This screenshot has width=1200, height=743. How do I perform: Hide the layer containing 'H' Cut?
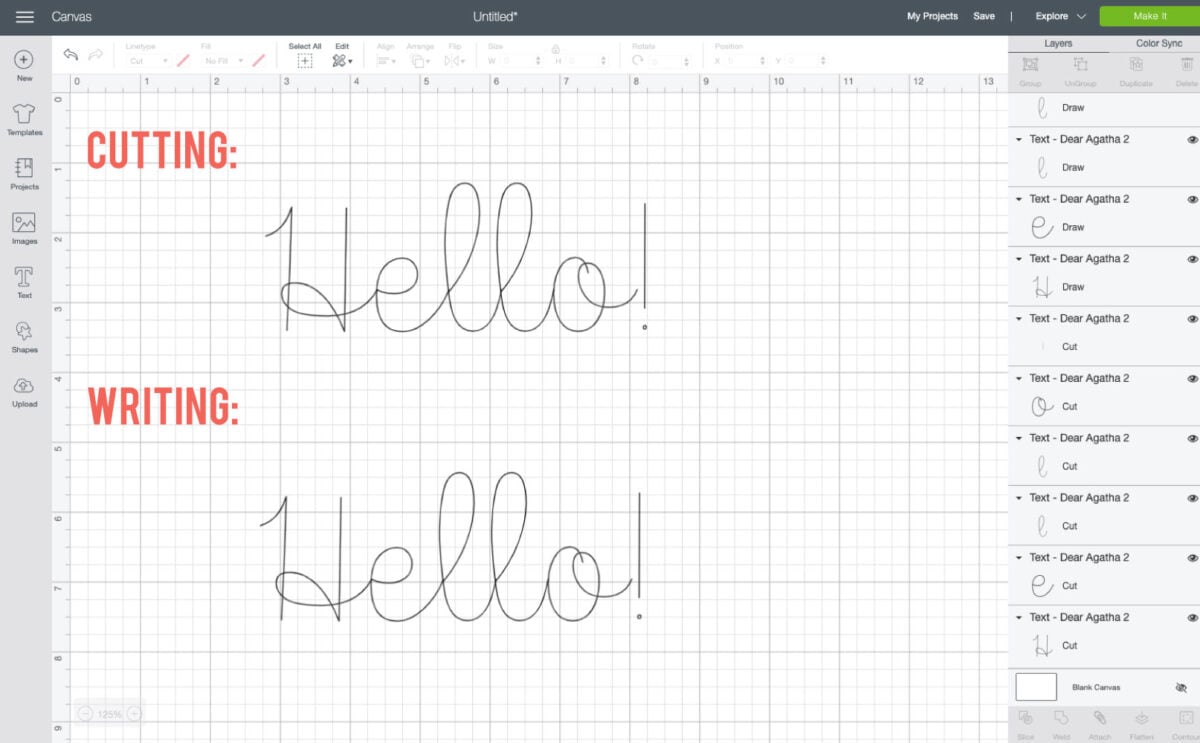(x=1192, y=618)
